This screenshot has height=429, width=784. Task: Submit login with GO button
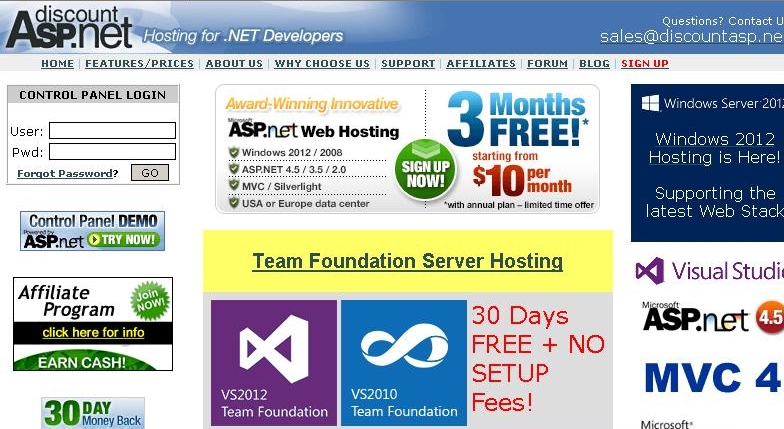(x=150, y=172)
